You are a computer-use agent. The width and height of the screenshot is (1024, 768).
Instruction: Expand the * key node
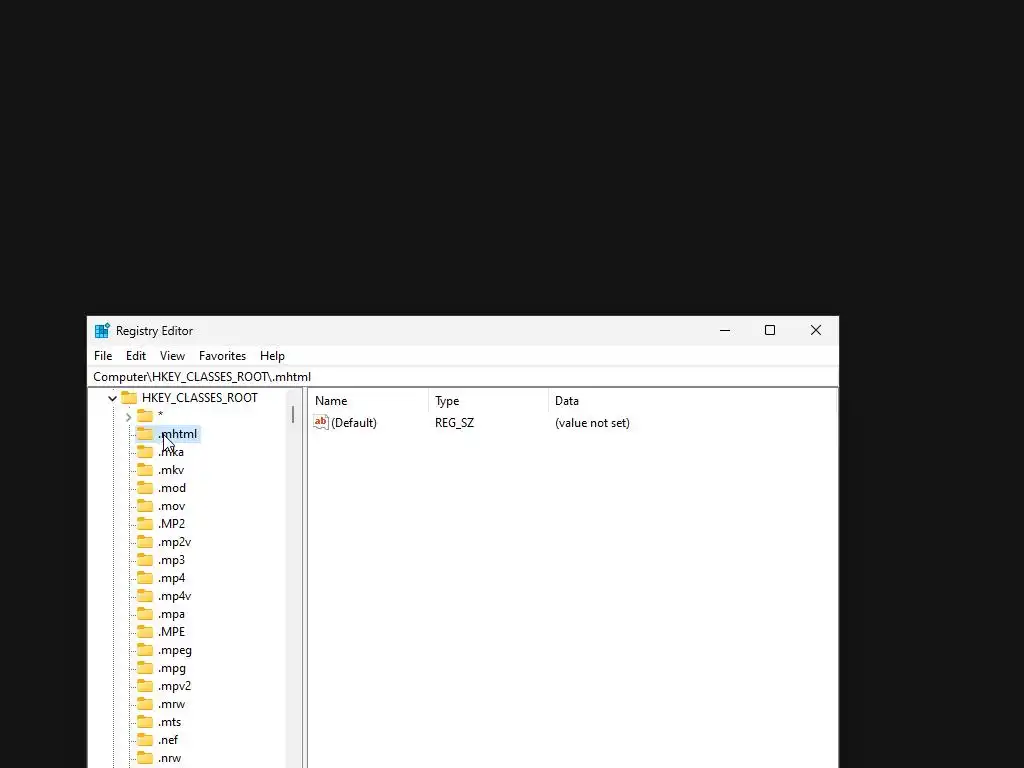click(129, 416)
